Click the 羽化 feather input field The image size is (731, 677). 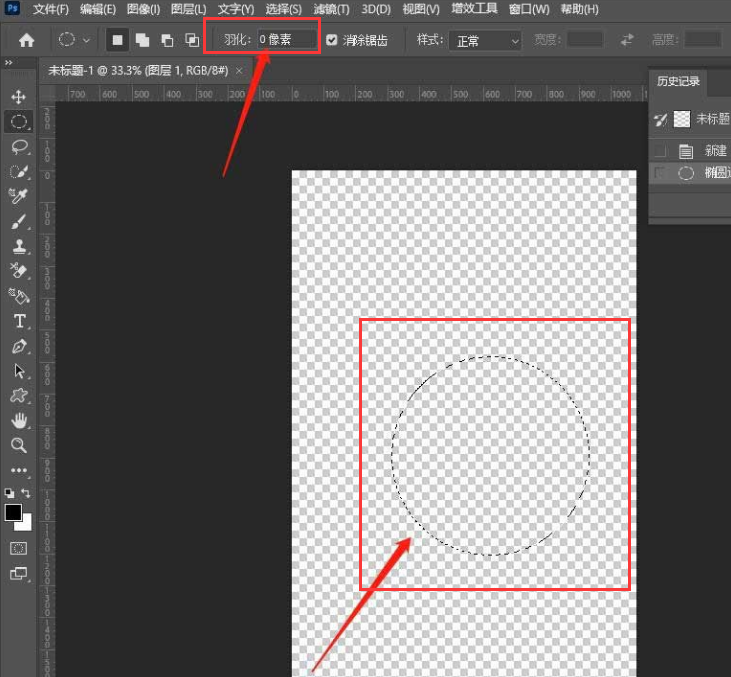tap(285, 40)
